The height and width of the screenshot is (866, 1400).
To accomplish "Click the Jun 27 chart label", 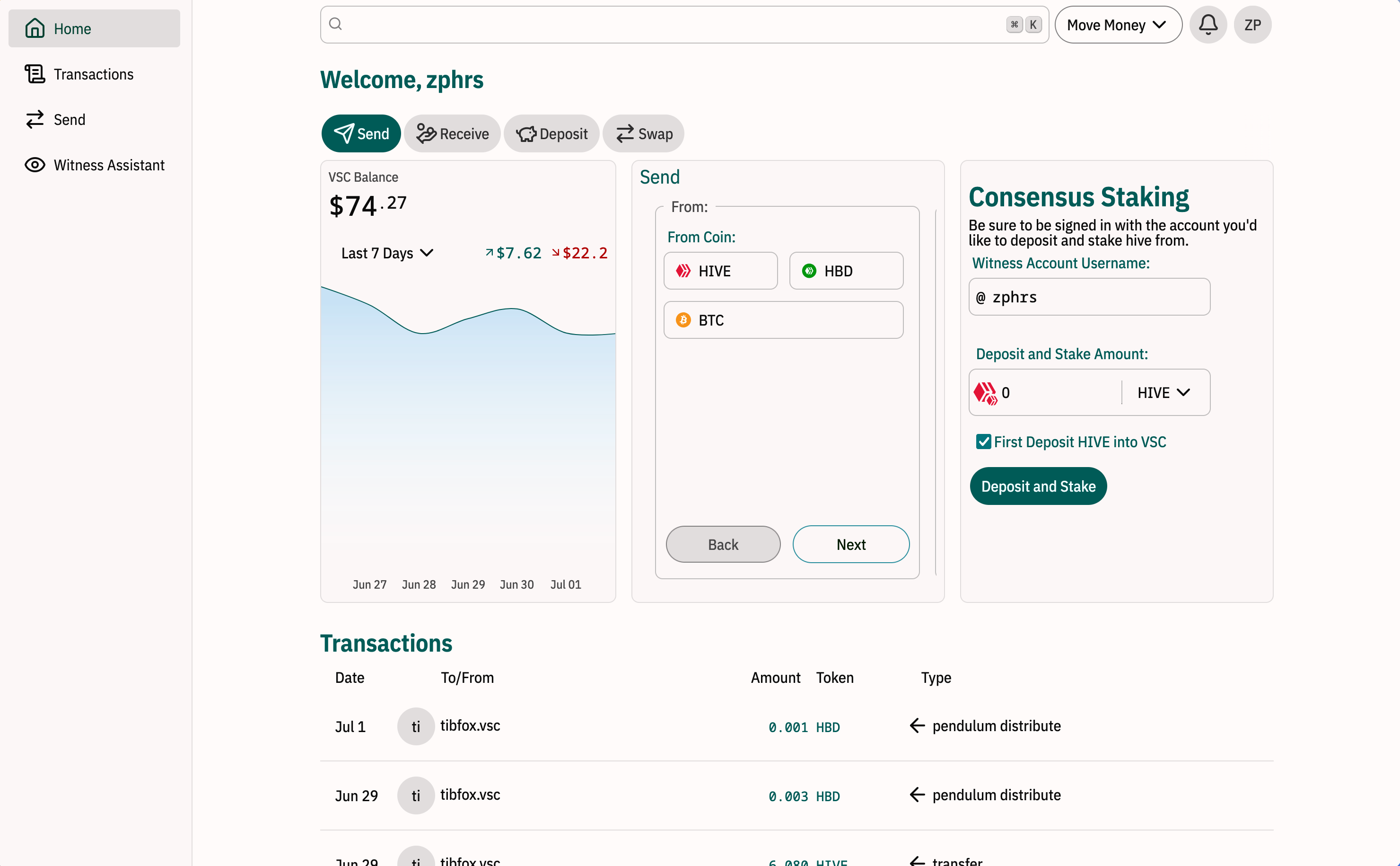I will coord(369,584).
